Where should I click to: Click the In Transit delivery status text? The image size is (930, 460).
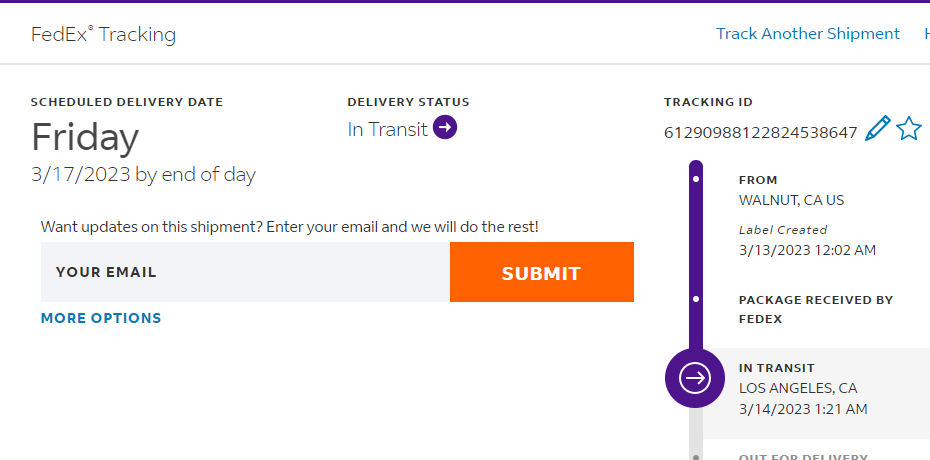click(387, 129)
